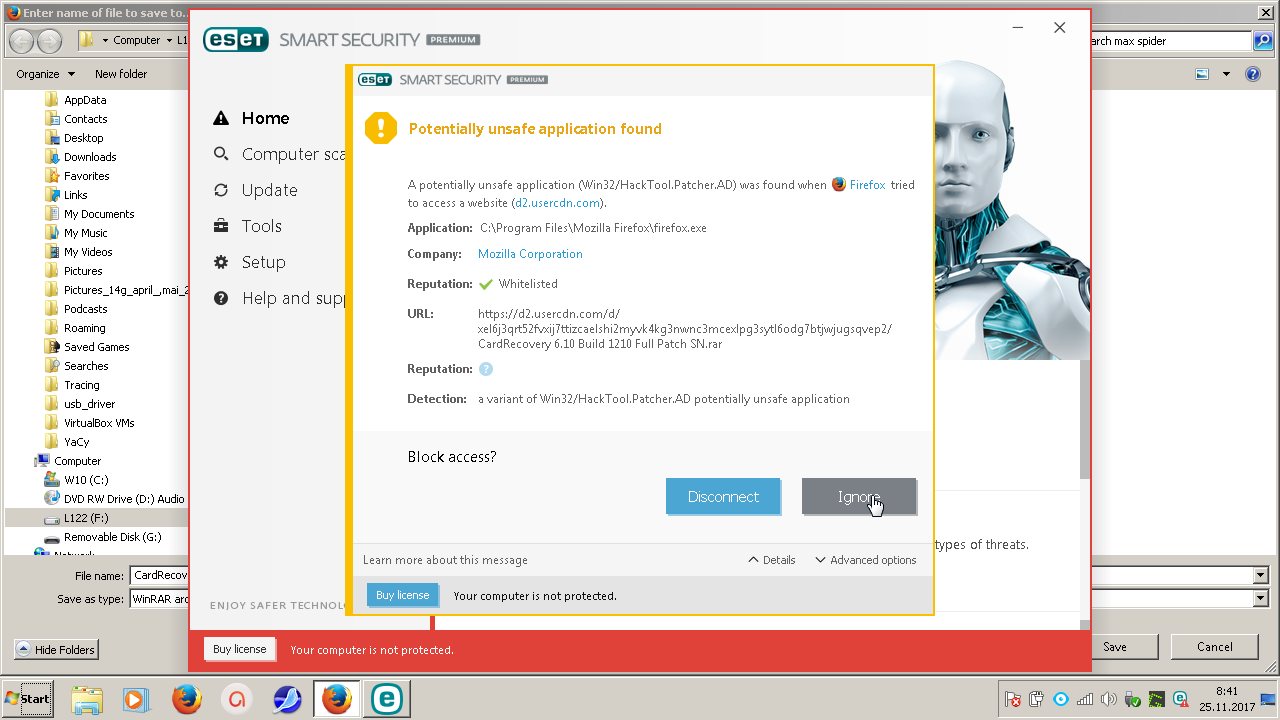Follow the Mozilla Corporation company link
Image resolution: width=1280 pixels, height=720 pixels.
tap(530, 254)
